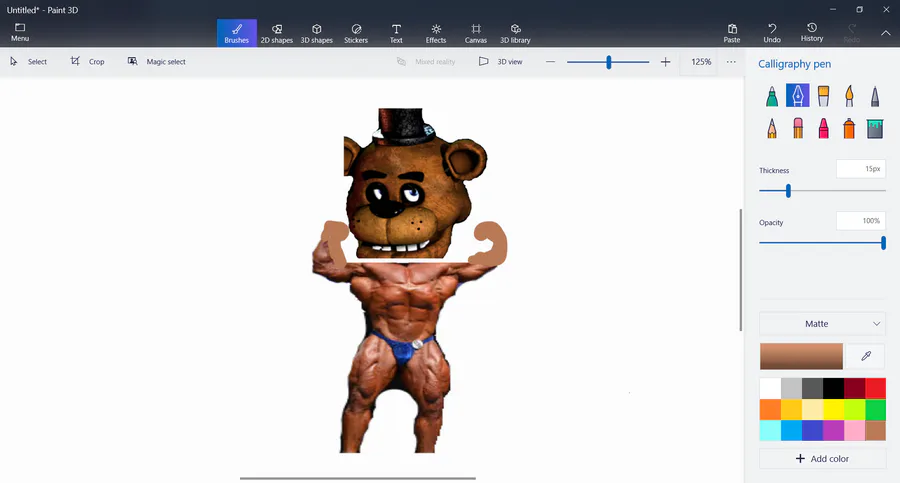Image resolution: width=900 pixels, height=483 pixels.
Task: Open the Menu folder icon
Action: [x=20, y=32]
